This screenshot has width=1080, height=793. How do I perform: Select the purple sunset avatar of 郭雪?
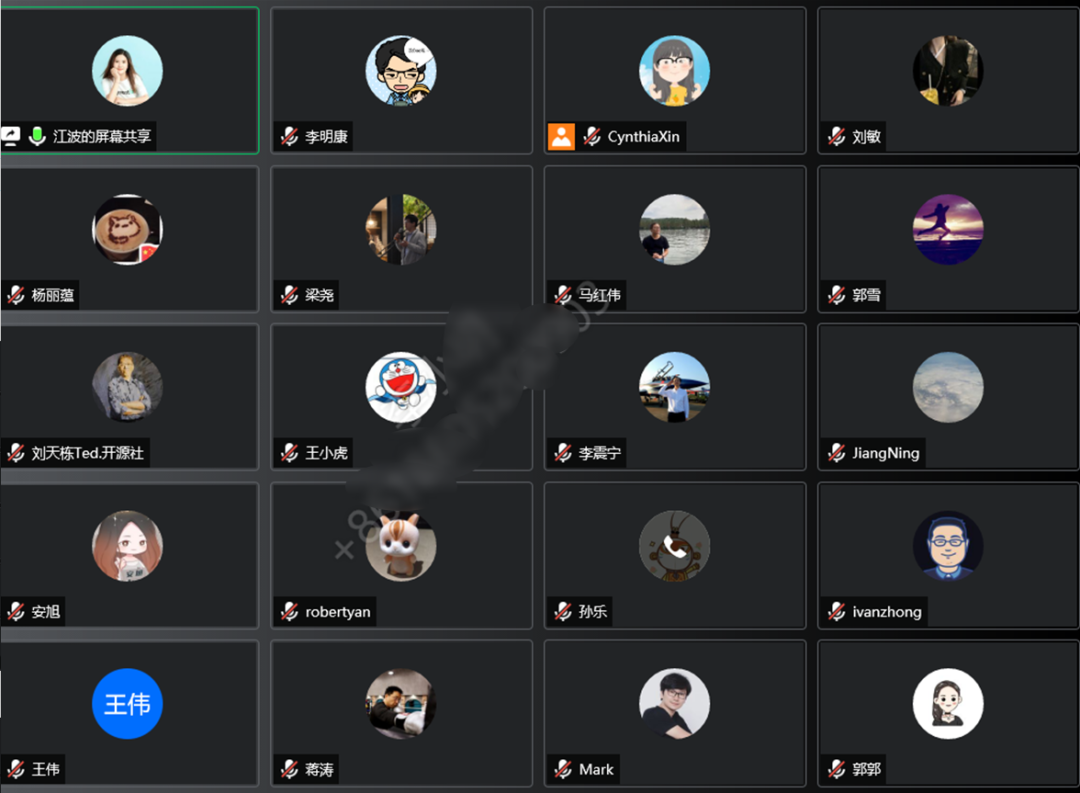point(948,229)
